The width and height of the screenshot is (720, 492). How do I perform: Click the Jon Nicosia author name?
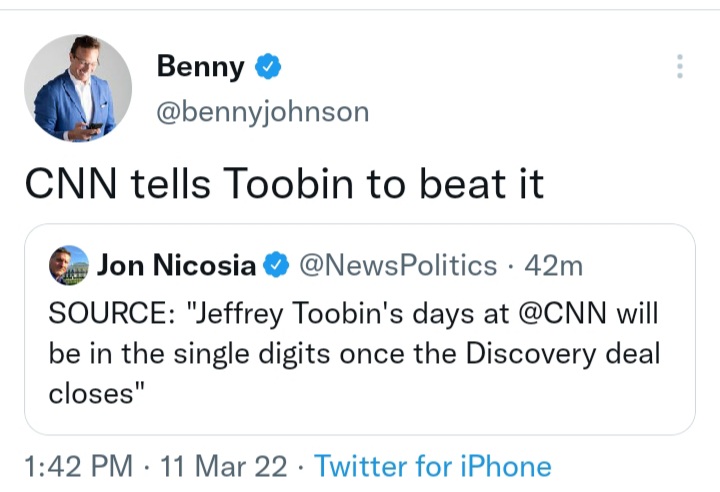(x=176, y=265)
